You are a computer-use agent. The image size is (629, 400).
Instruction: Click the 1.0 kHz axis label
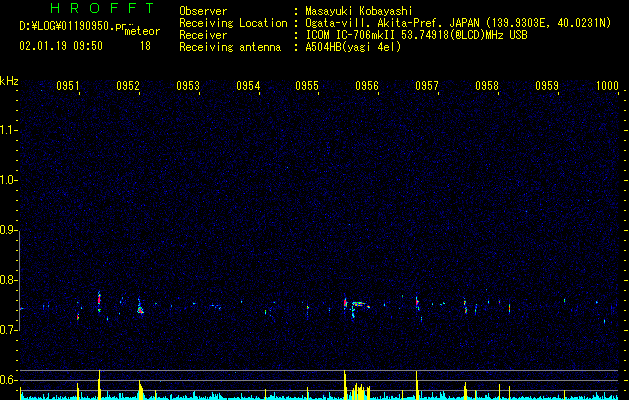[x=8, y=180]
